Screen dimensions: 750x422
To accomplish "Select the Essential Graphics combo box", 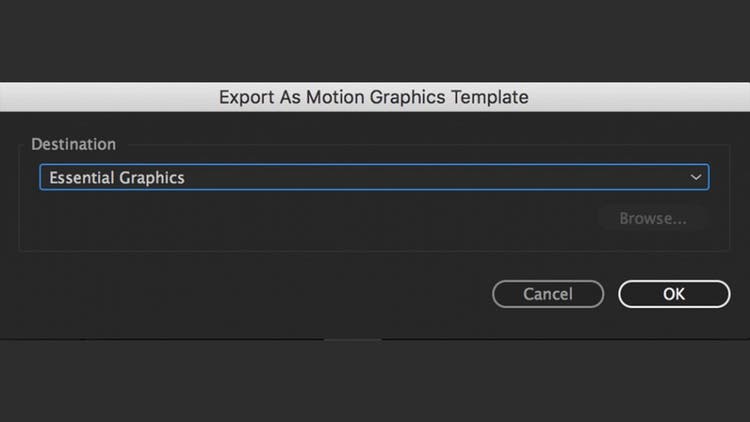I will 374,178.
